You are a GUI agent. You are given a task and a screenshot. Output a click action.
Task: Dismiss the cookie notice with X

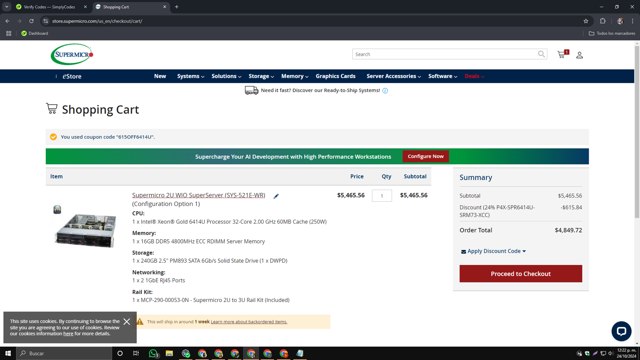click(x=127, y=322)
